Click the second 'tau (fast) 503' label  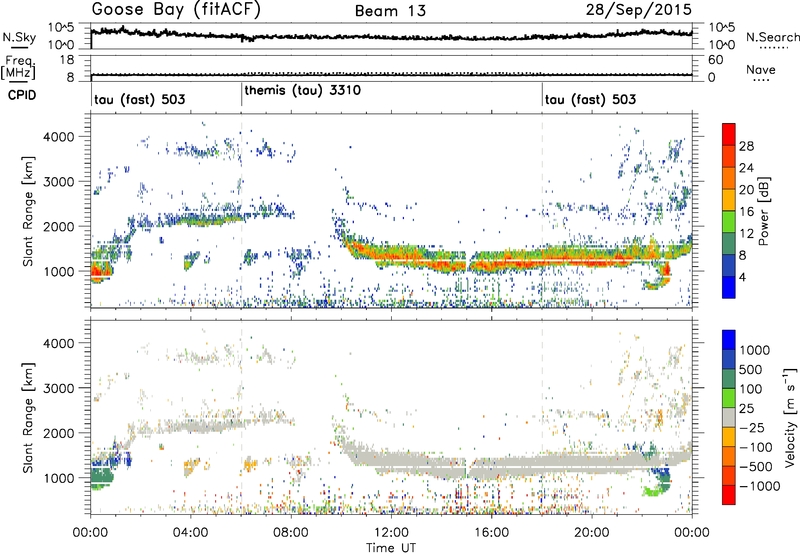[590, 99]
